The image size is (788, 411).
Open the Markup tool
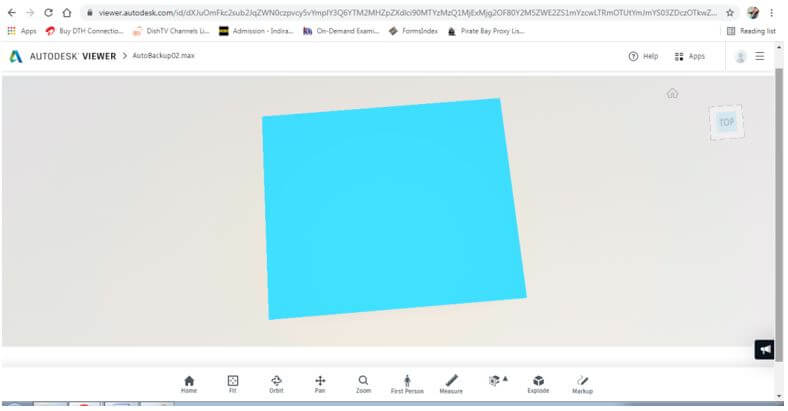(x=582, y=384)
